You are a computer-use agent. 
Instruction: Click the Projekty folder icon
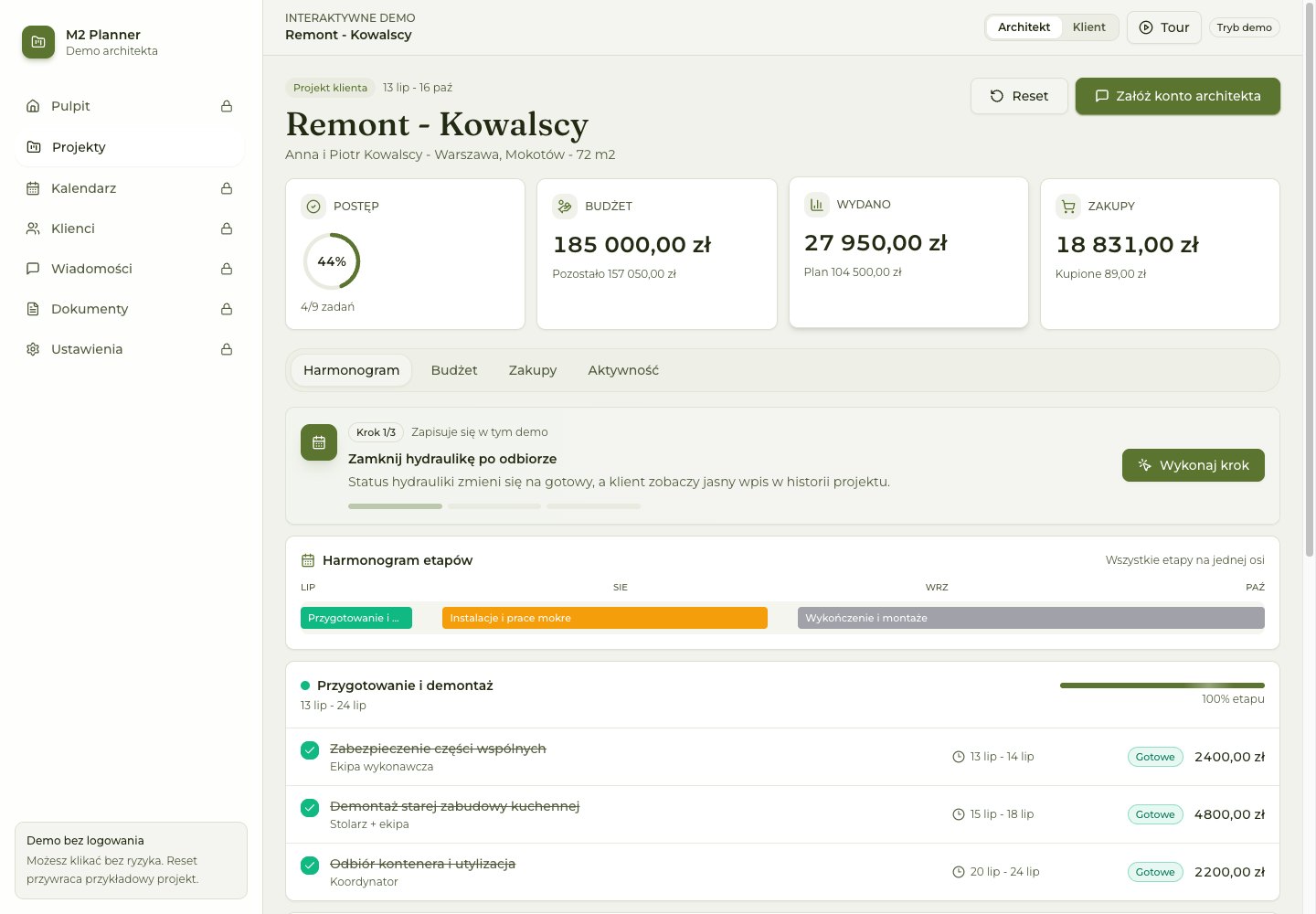34,147
